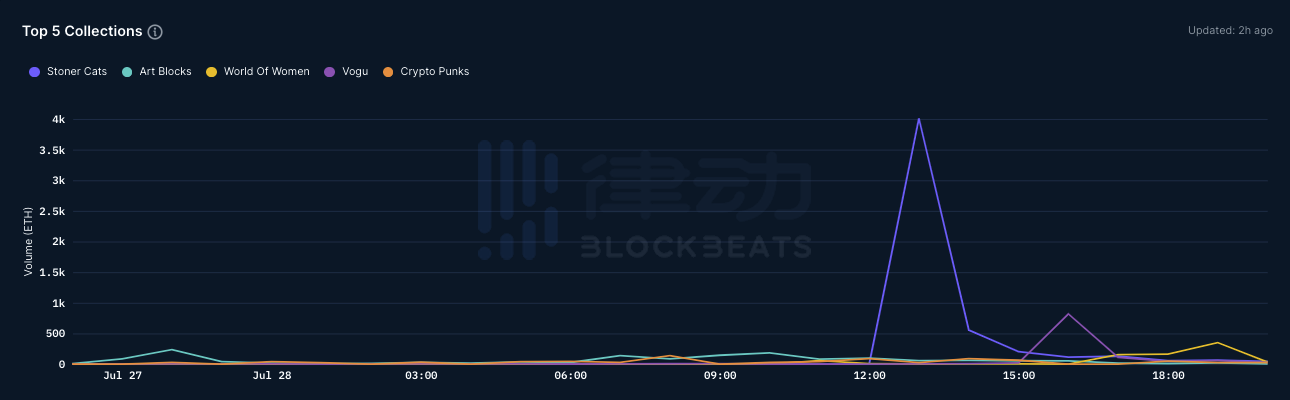This screenshot has width=1290, height=400.
Task: Click the Crypto Punks legend label
Action: tap(434, 72)
